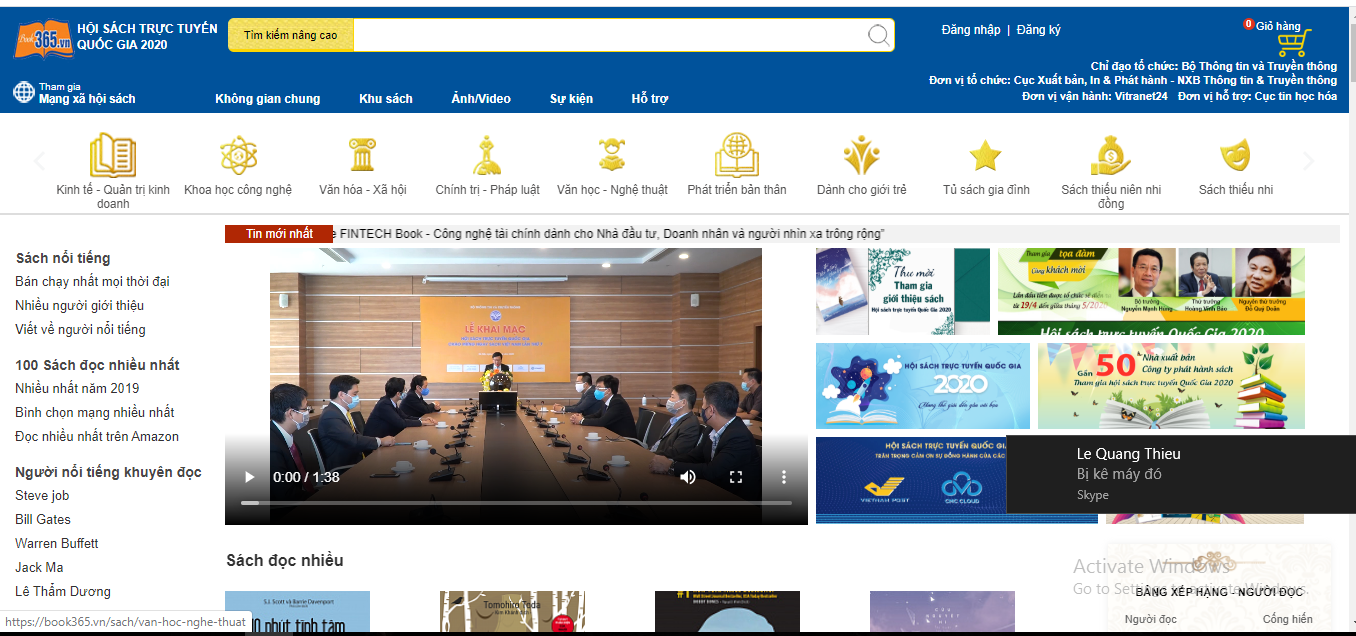Play the opening ceremony video
Screen dimensions: 1356x636
coord(250,477)
